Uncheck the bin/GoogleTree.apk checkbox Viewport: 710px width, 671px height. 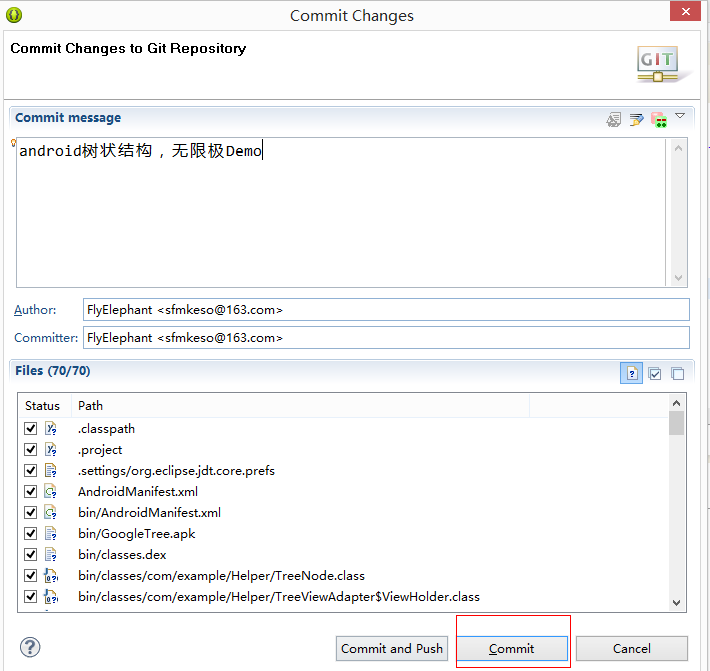pyautogui.click(x=30, y=533)
